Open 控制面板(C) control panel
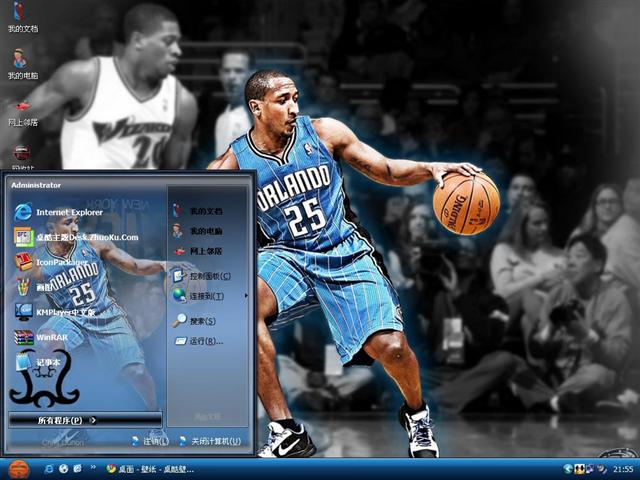The image size is (640, 480). click(x=201, y=276)
